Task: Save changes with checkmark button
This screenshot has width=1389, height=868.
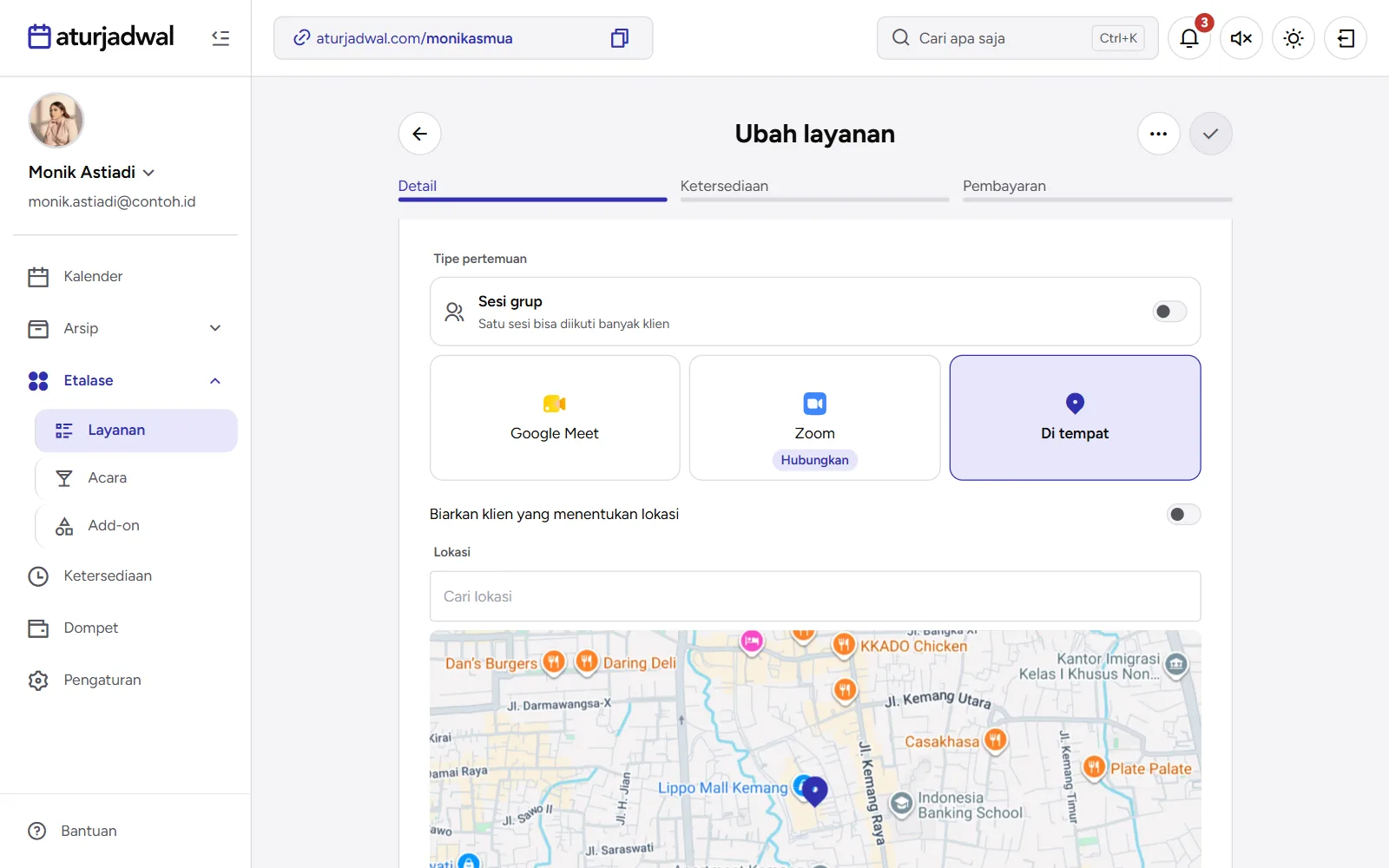Action: coord(1211,134)
